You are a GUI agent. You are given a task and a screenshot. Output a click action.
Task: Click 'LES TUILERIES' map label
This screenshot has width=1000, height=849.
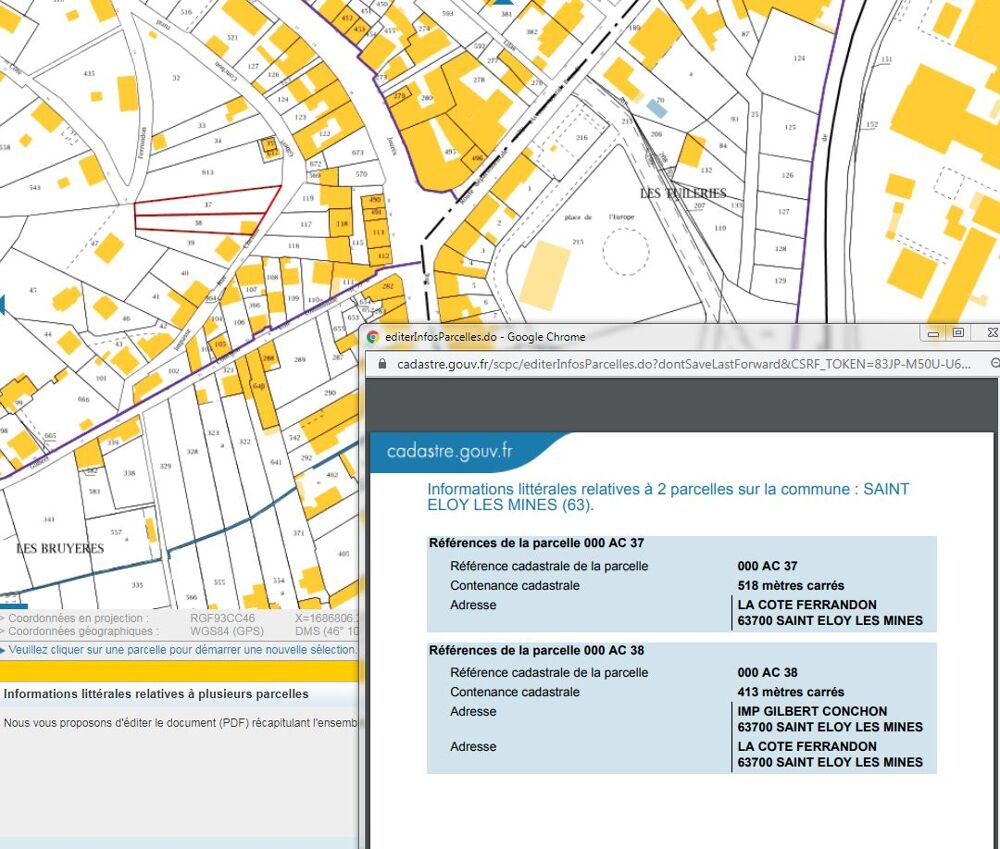[x=683, y=193]
